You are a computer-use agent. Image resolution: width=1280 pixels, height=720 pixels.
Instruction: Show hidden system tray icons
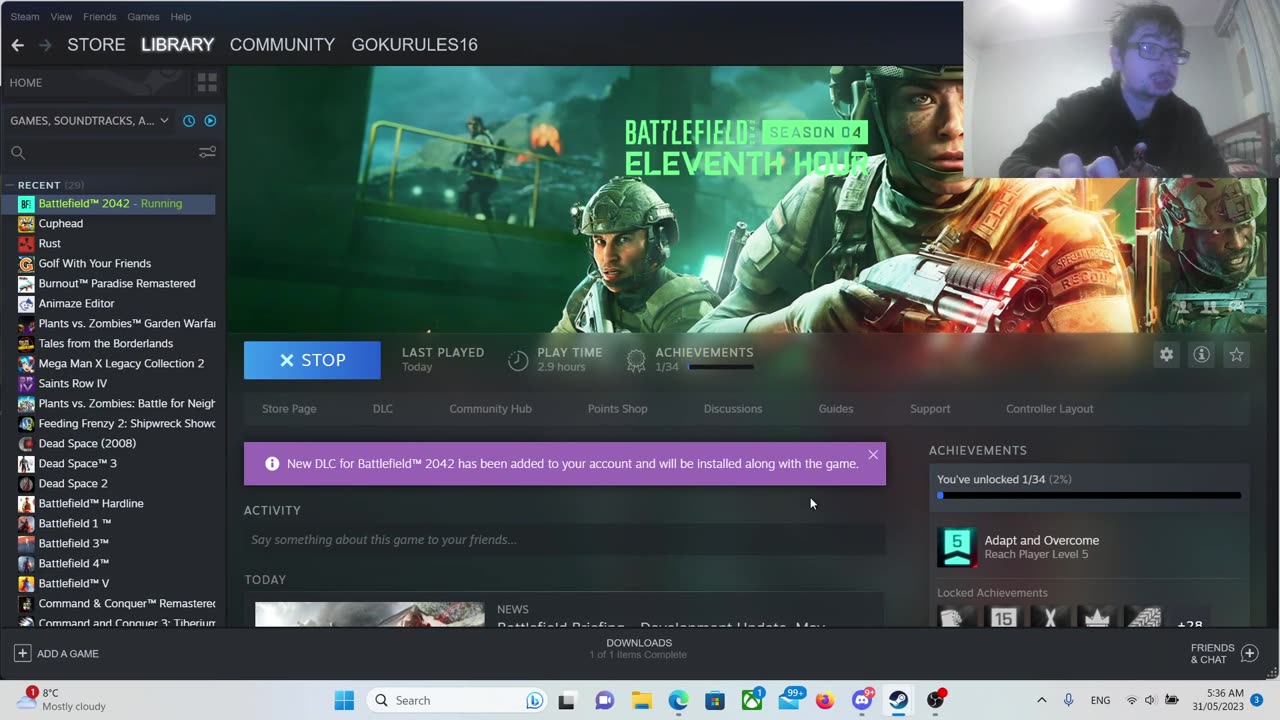(x=1041, y=700)
